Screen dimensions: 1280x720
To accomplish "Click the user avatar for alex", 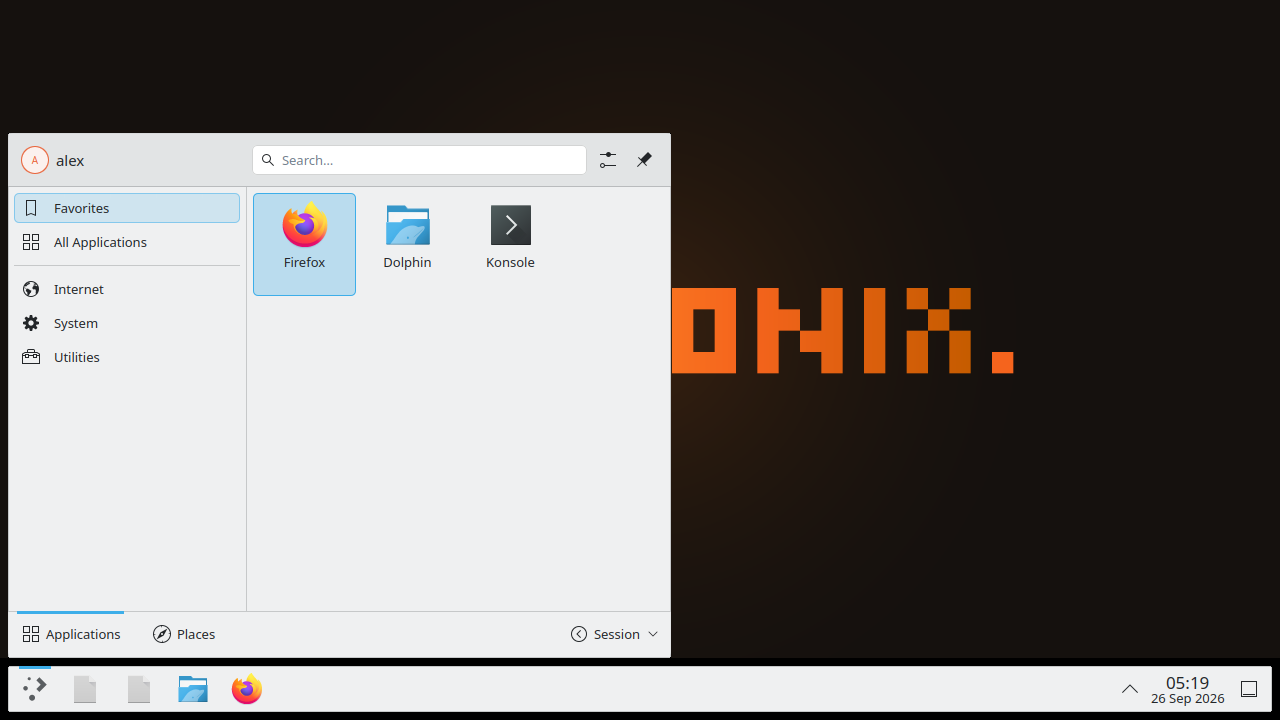I will (x=35, y=160).
